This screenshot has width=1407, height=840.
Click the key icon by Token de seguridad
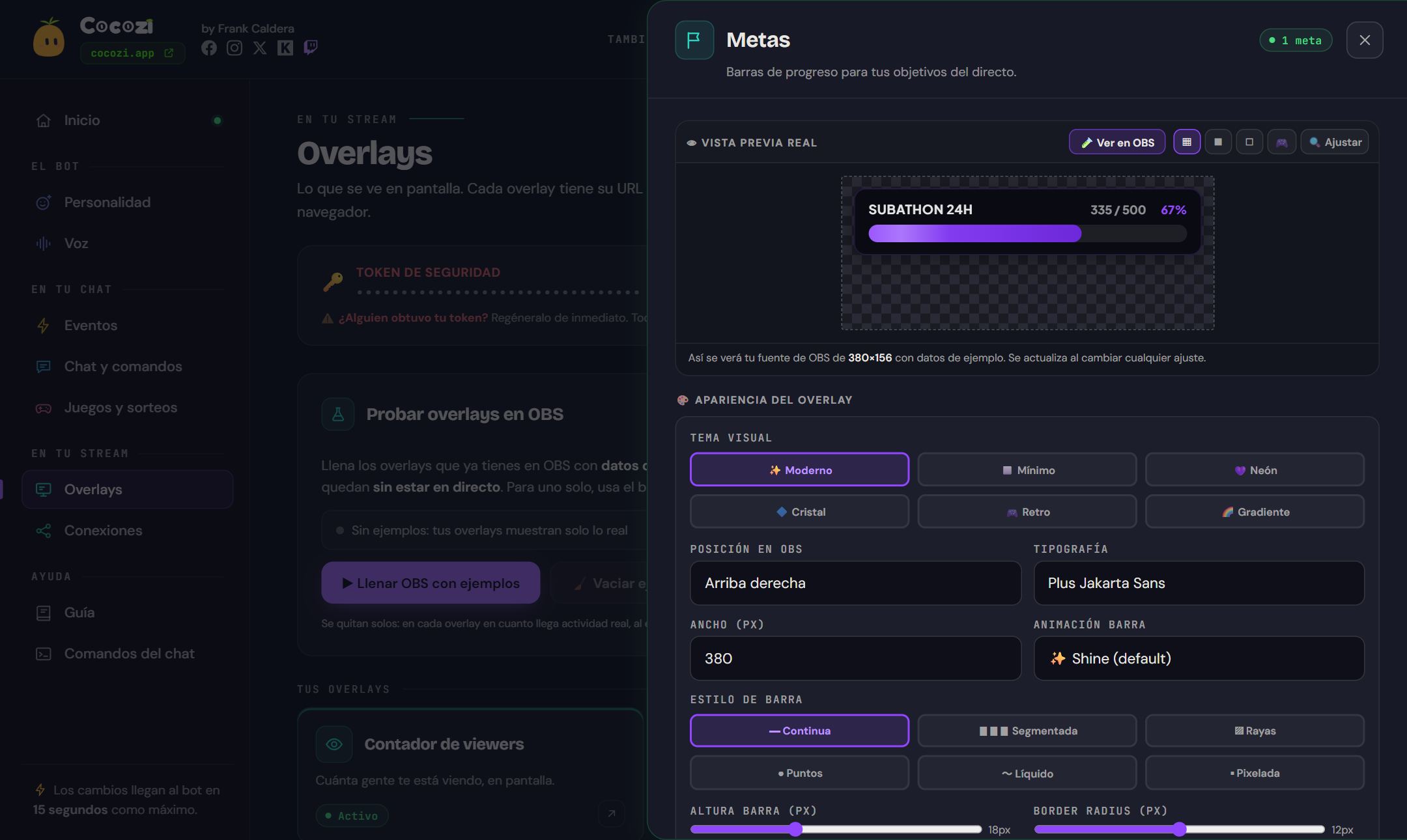(333, 282)
